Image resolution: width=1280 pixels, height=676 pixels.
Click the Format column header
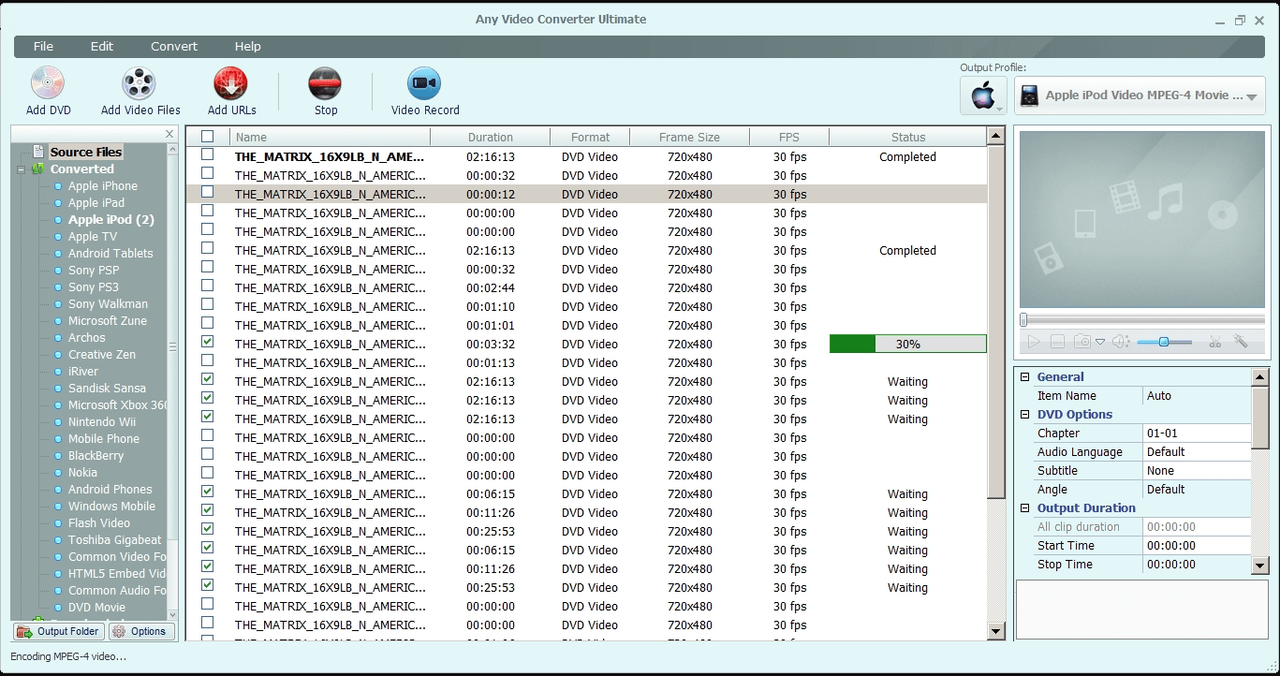pyautogui.click(x=590, y=137)
